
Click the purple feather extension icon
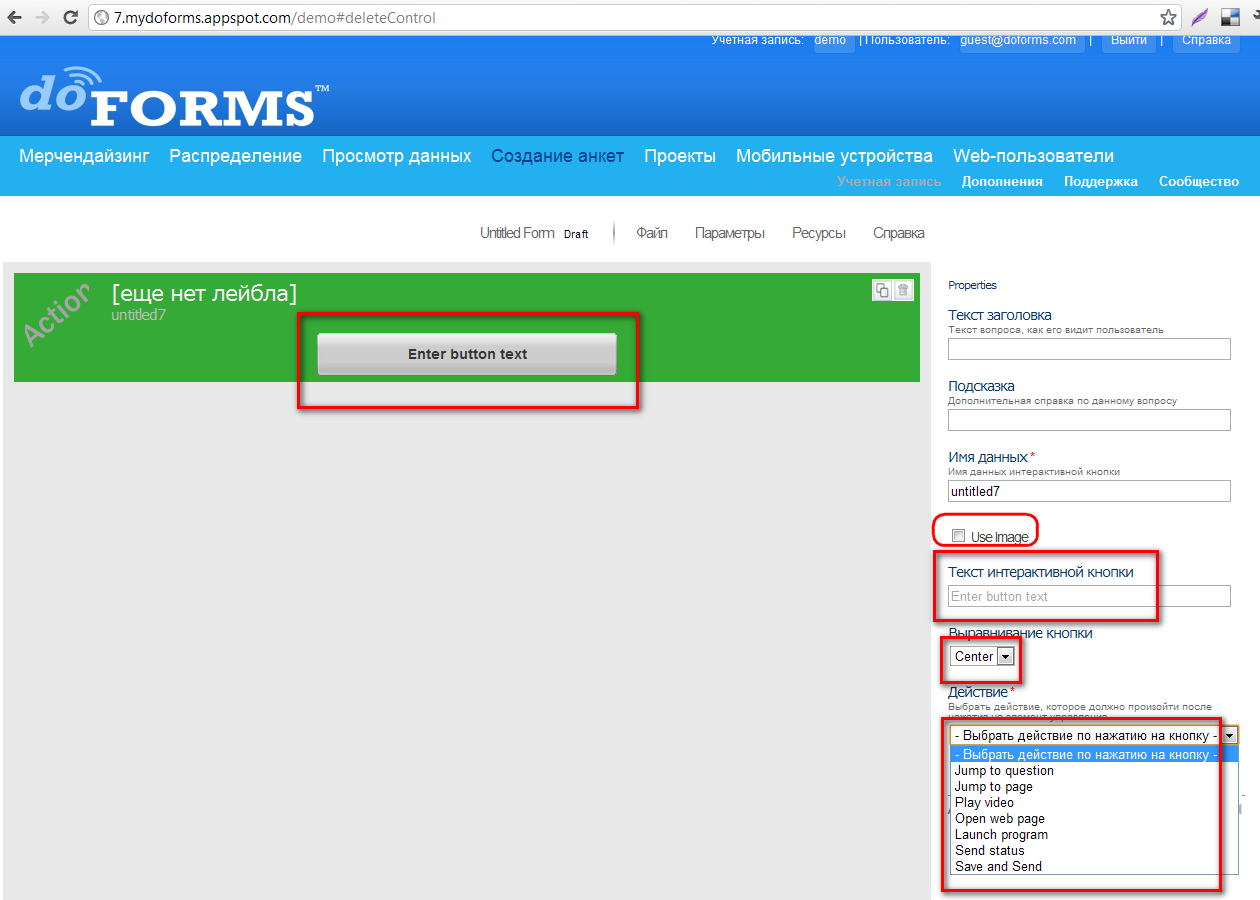pos(1199,17)
